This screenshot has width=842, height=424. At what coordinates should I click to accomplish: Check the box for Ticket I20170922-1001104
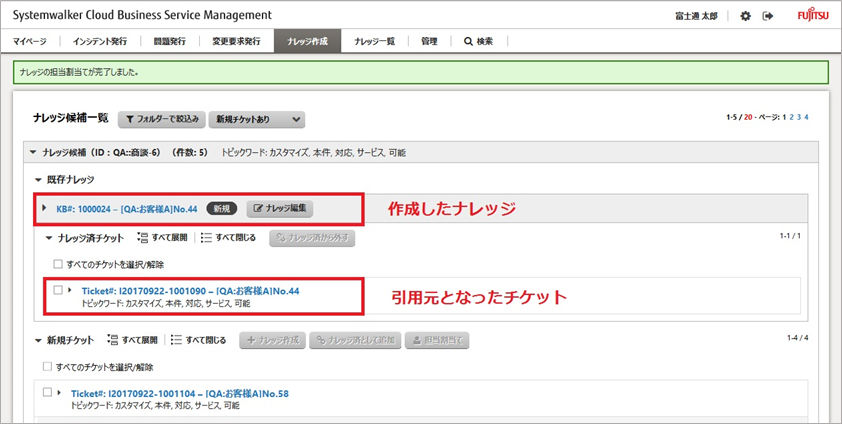(47, 393)
